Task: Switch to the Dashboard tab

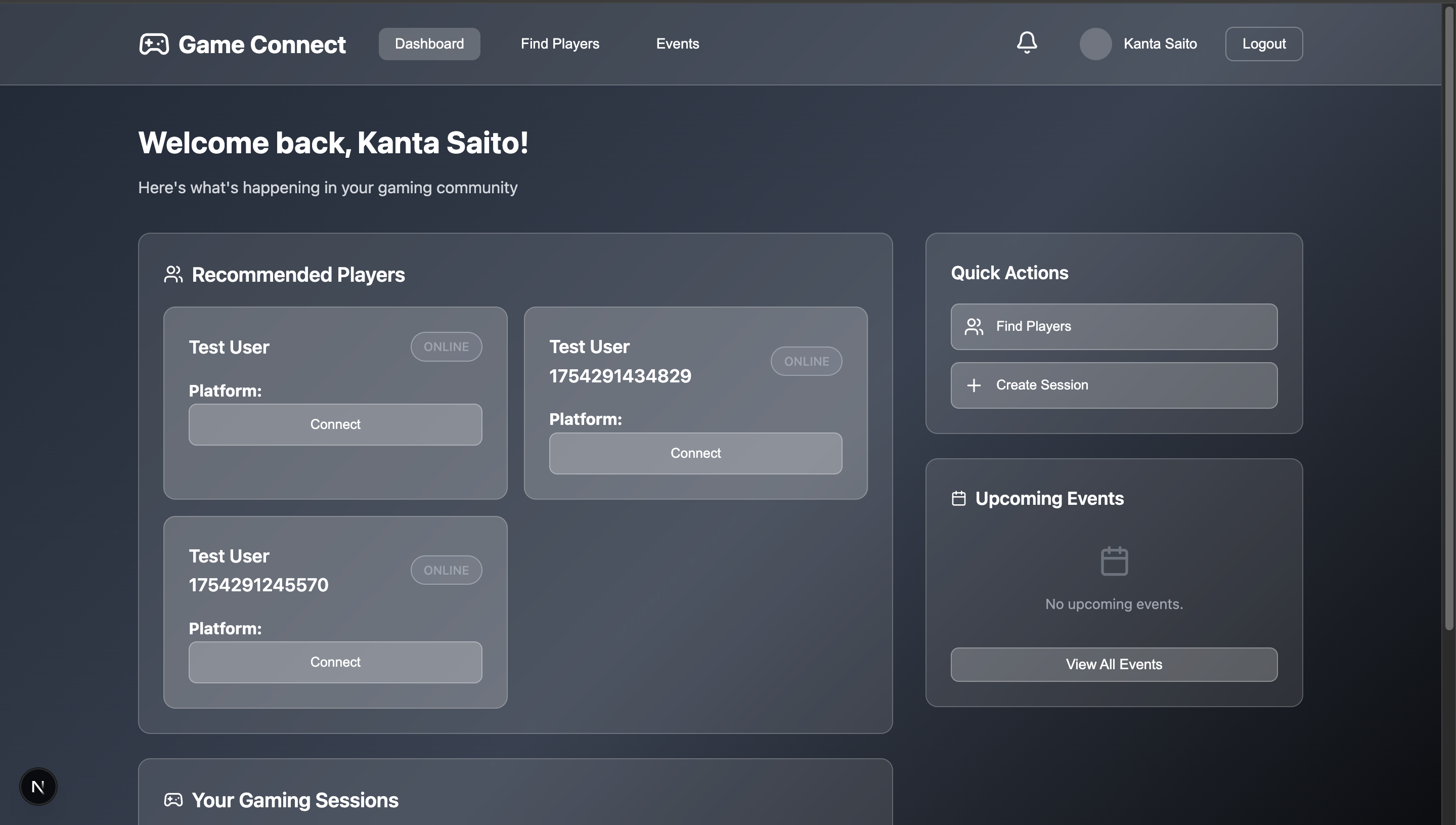Action: click(429, 44)
